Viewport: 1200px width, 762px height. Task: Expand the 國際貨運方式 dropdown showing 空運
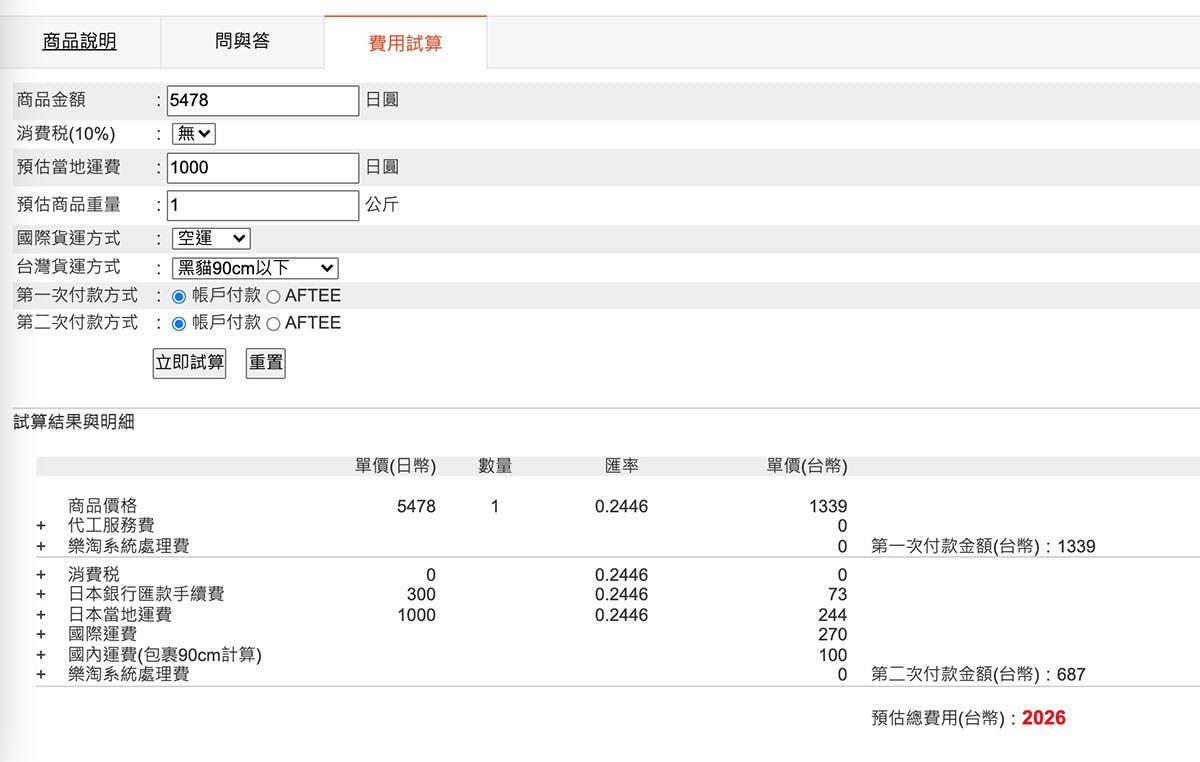click(211, 239)
